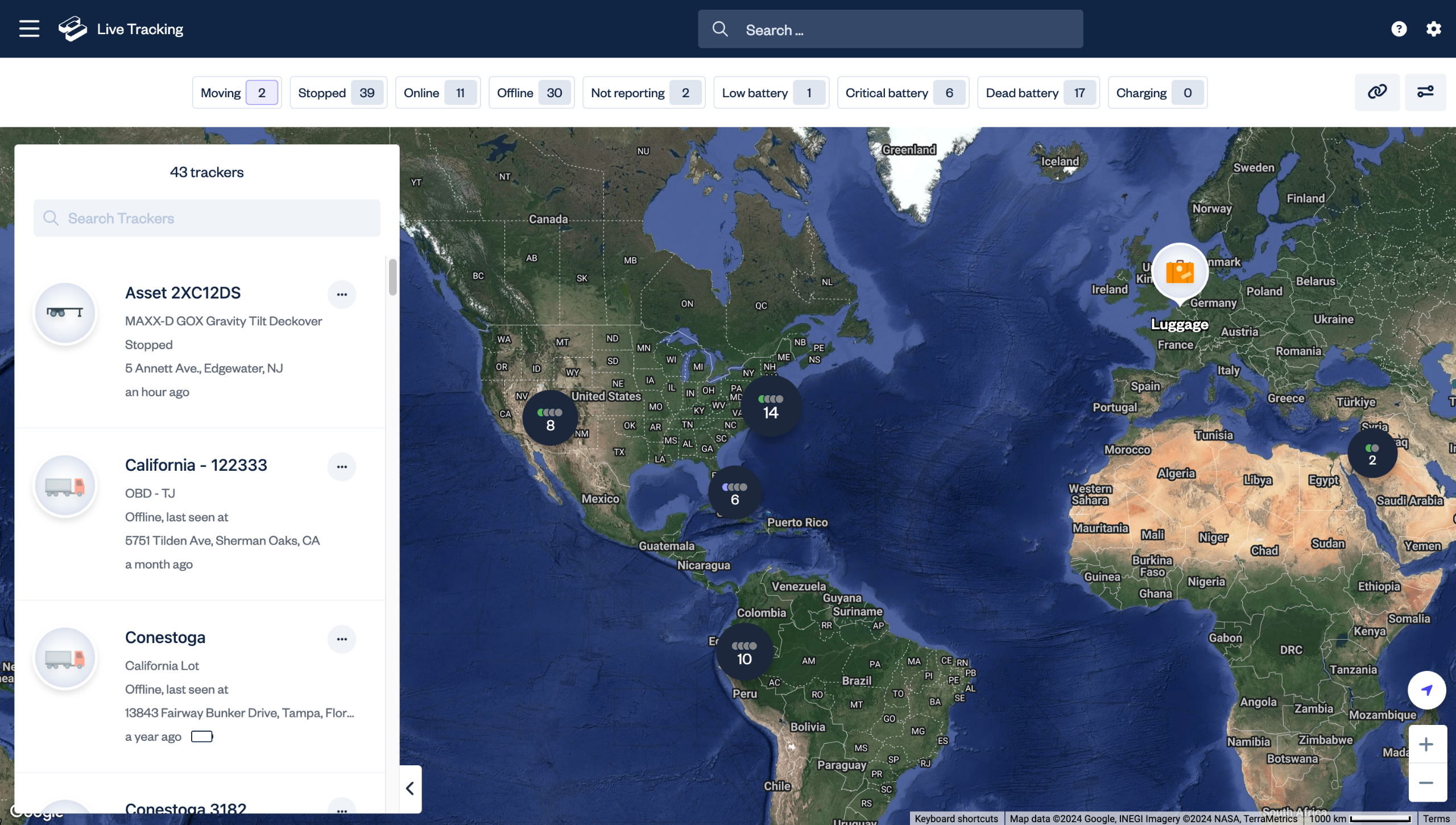The height and width of the screenshot is (825, 1456).
Task: Select the Not reporting filter chip
Action: 643,93
